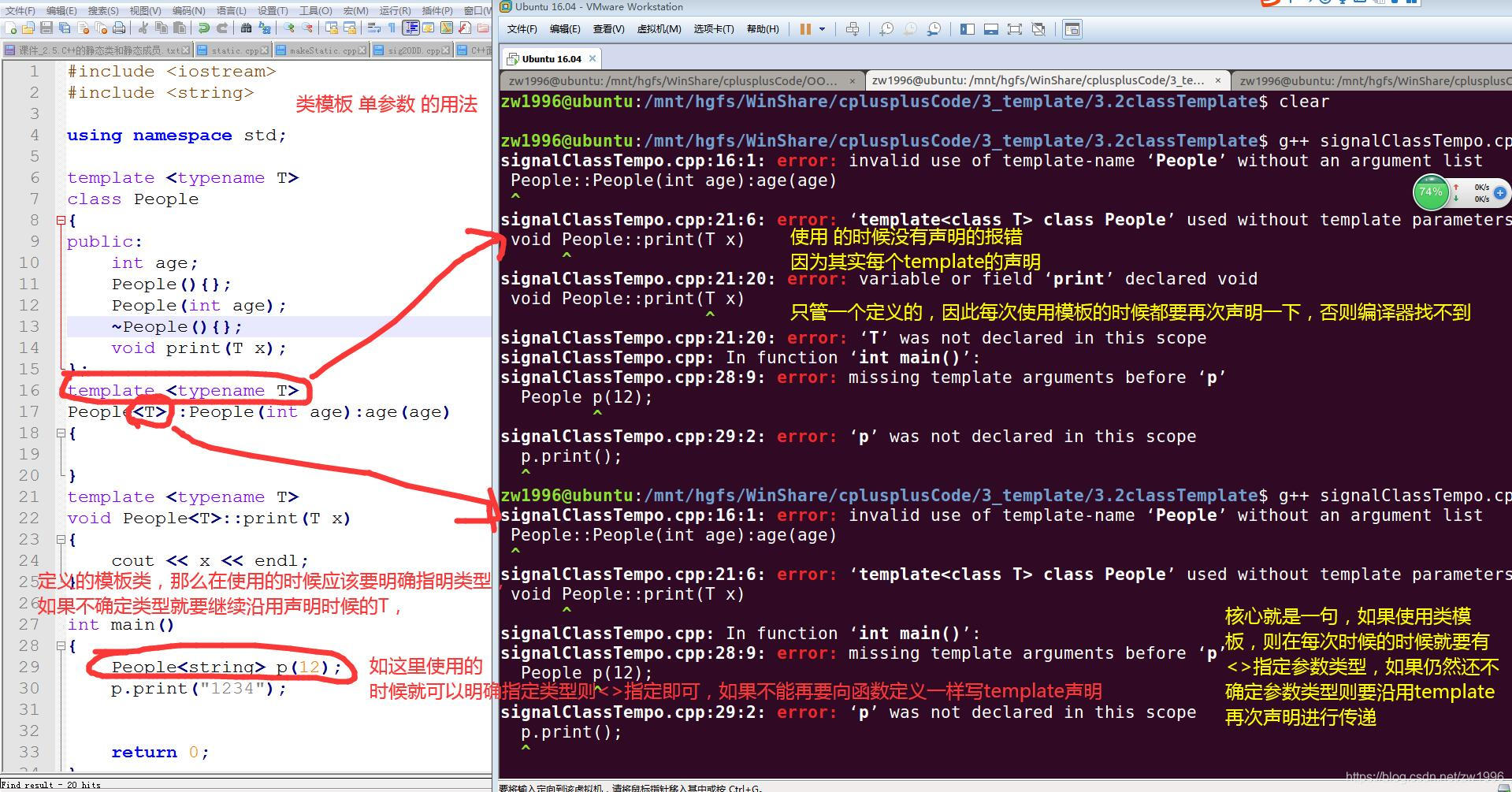Open the Notepad++ 文件(F) menu
Viewport: 1512px width, 792px height.
pos(20,10)
